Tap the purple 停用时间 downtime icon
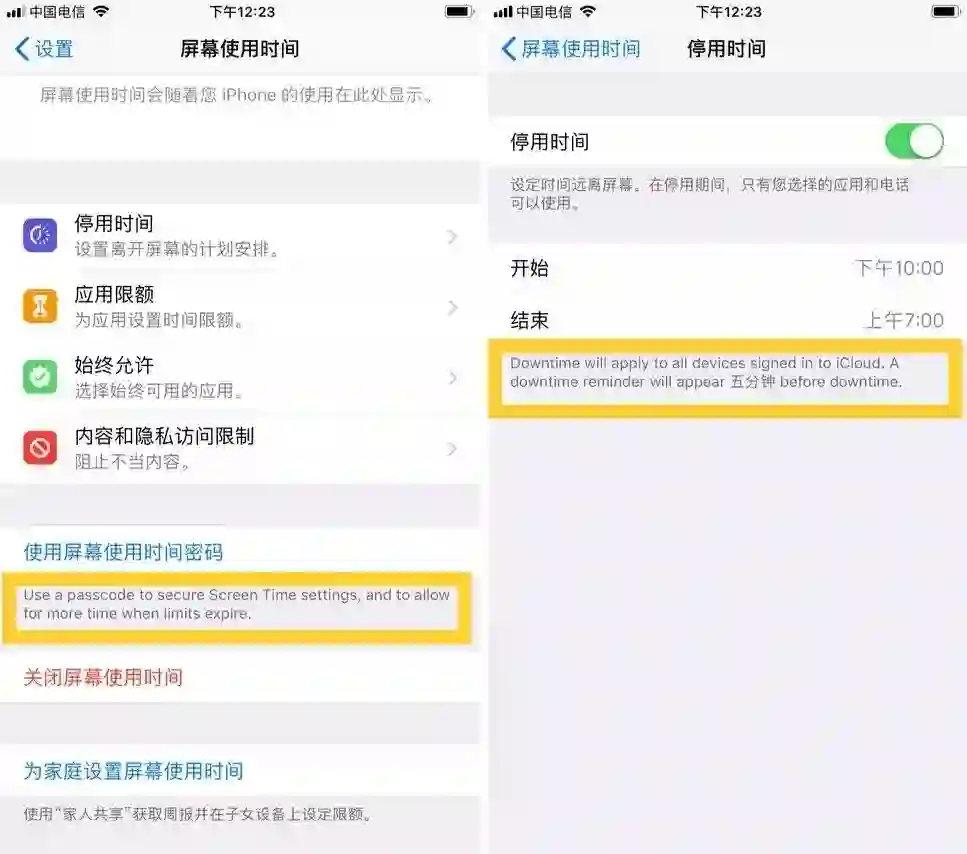The width and height of the screenshot is (967, 854). click(40, 235)
